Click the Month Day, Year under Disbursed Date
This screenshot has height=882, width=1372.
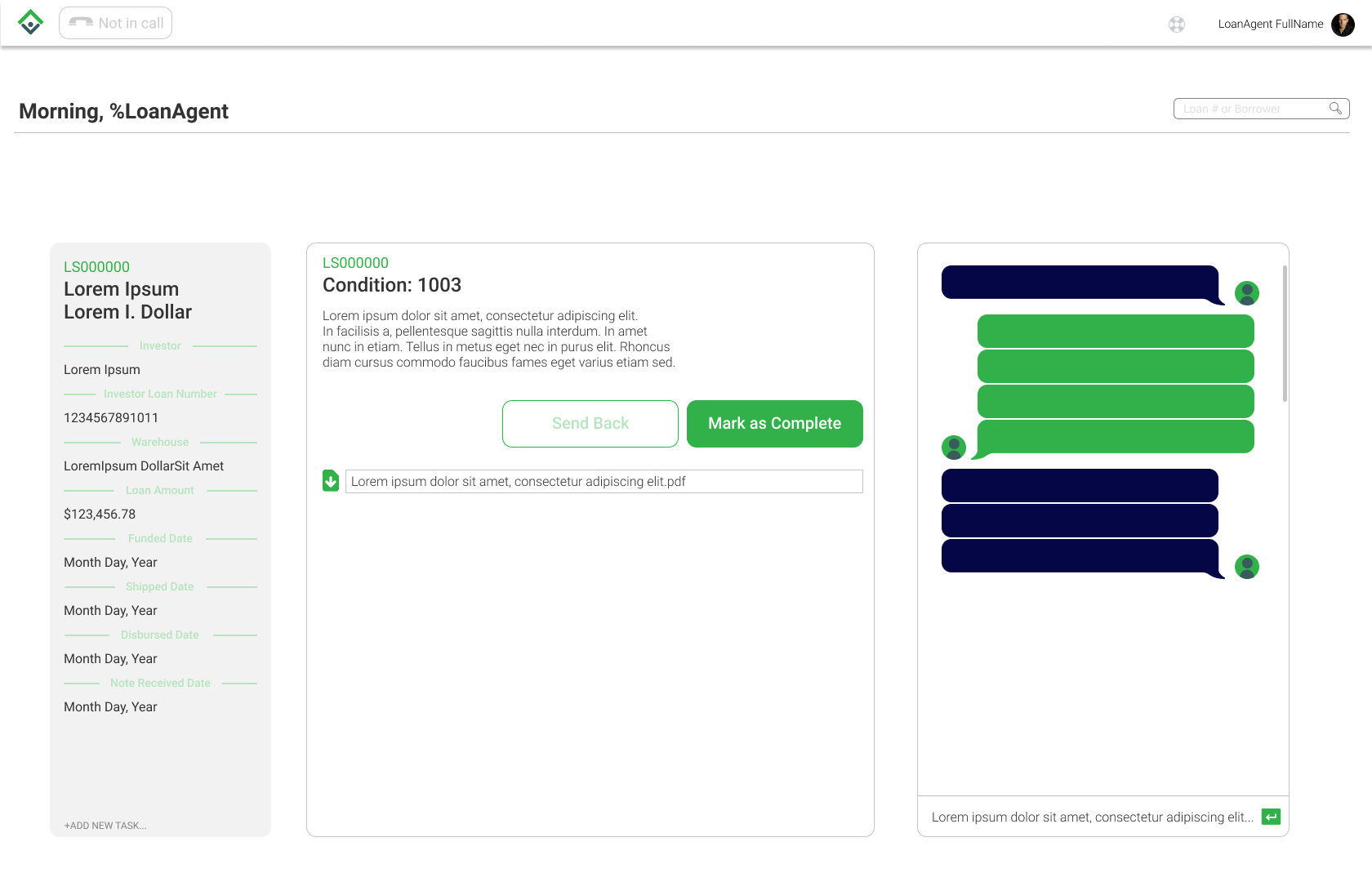coord(110,659)
